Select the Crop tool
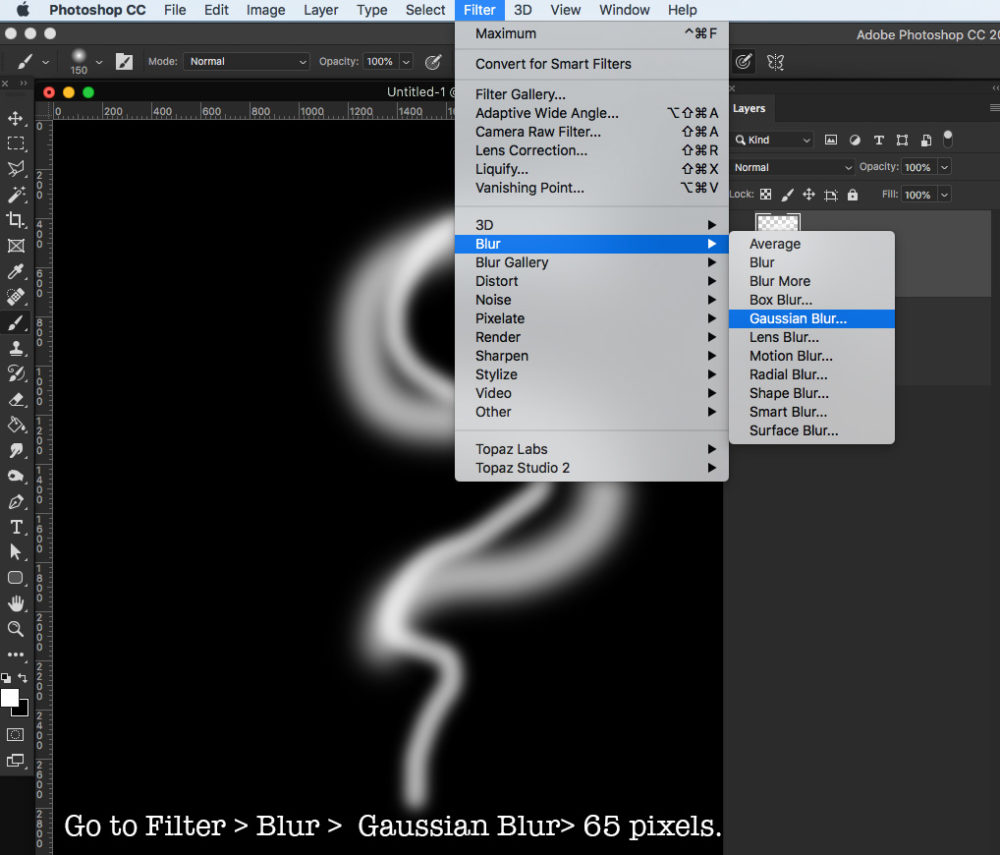The height and width of the screenshot is (855, 1000). (15, 220)
